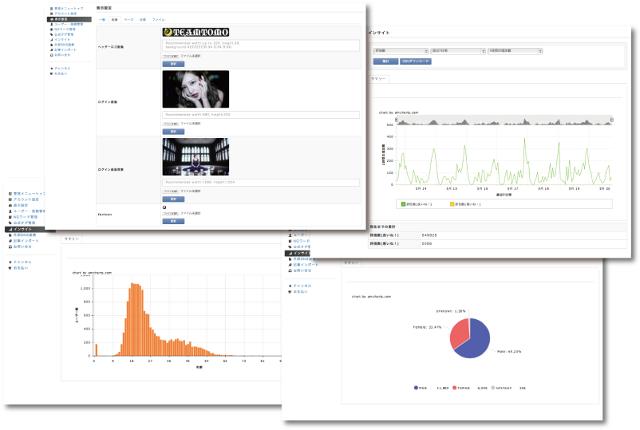Click the アカウント設定 sidebar icon in the display settings window
640x430 pixels.
coord(50,12)
